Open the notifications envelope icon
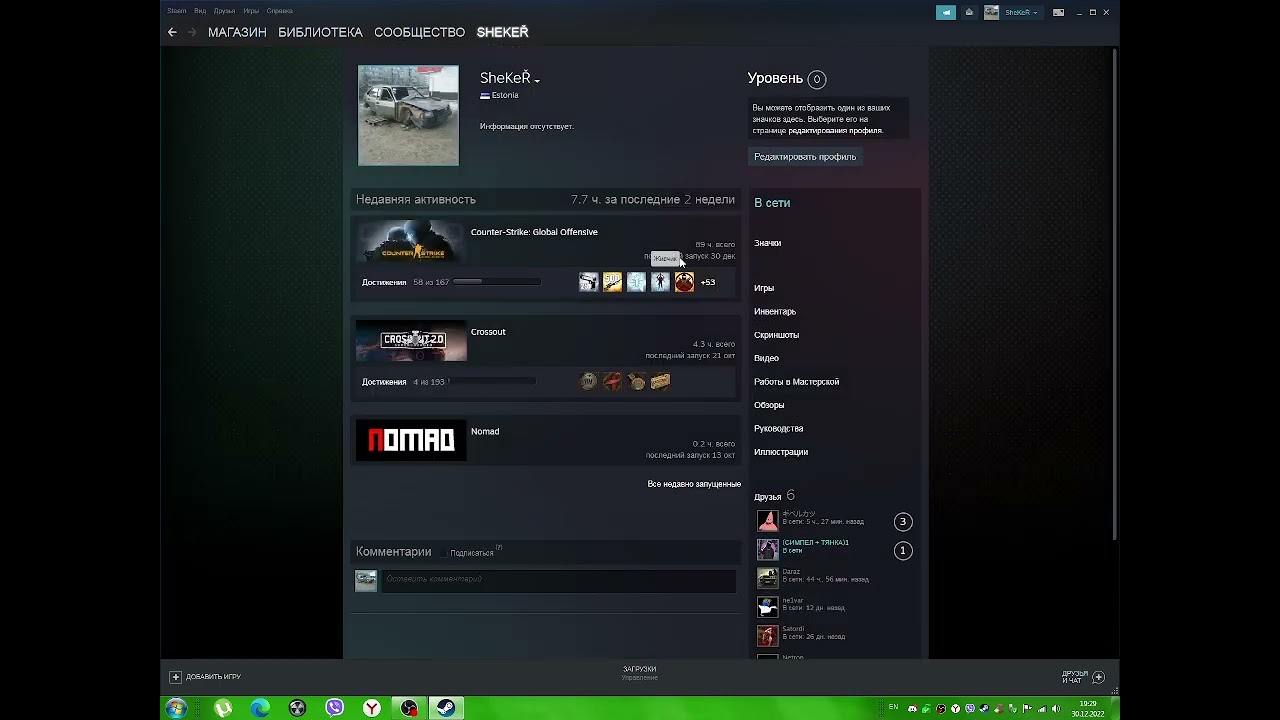Image resolution: width=1280 pixels, height=720 pixels. 969,12
